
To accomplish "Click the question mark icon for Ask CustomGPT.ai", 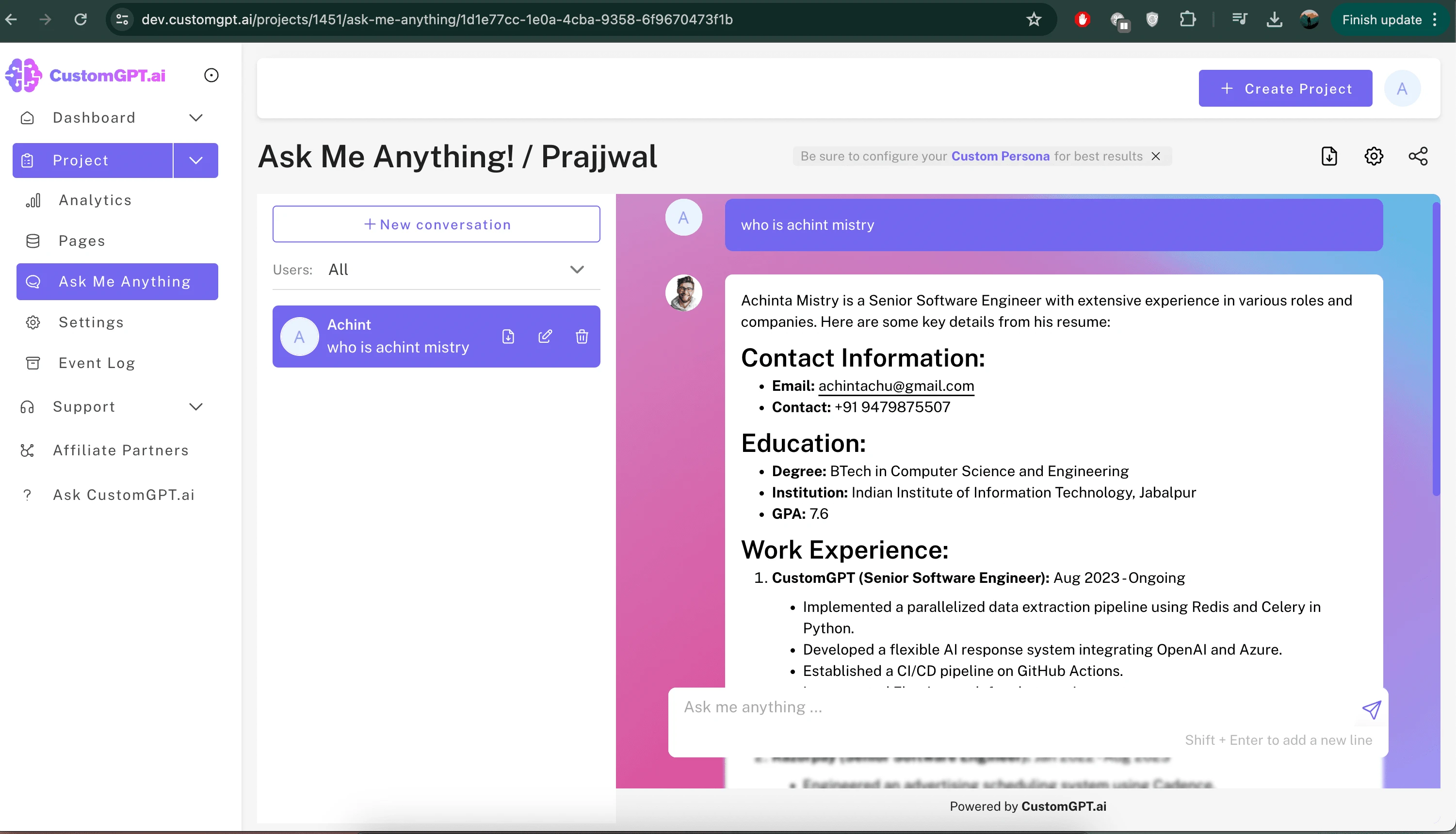I will click(x=27, y=495).
